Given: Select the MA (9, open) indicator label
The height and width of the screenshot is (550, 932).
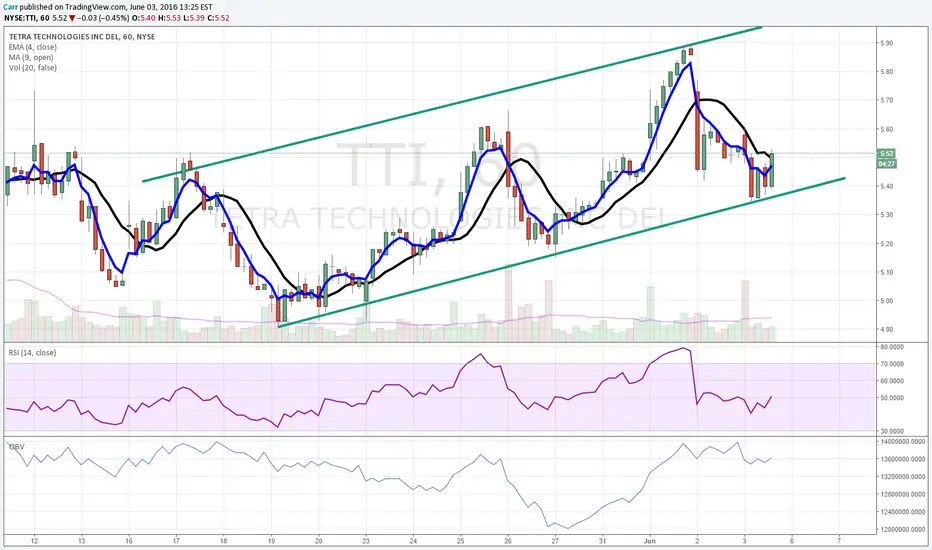Looking at the screenshot, I should (31, 57).
